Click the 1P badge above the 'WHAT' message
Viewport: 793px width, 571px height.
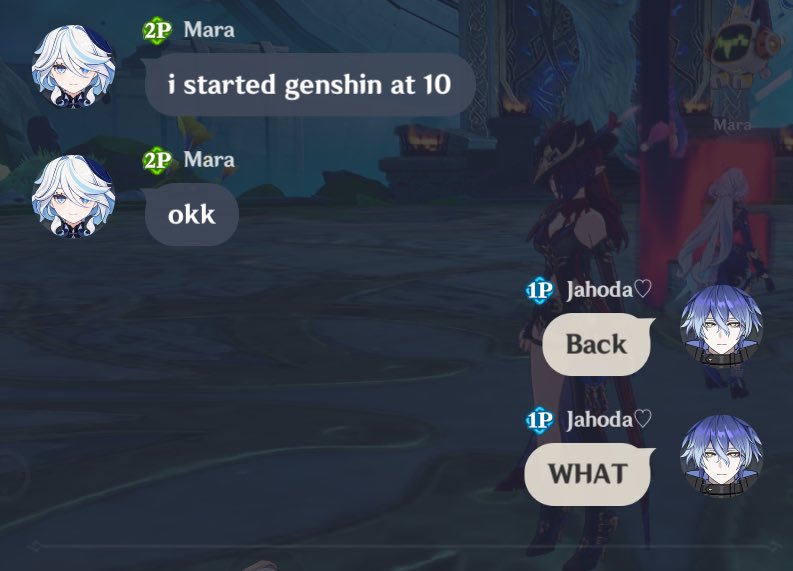(540, 421)
